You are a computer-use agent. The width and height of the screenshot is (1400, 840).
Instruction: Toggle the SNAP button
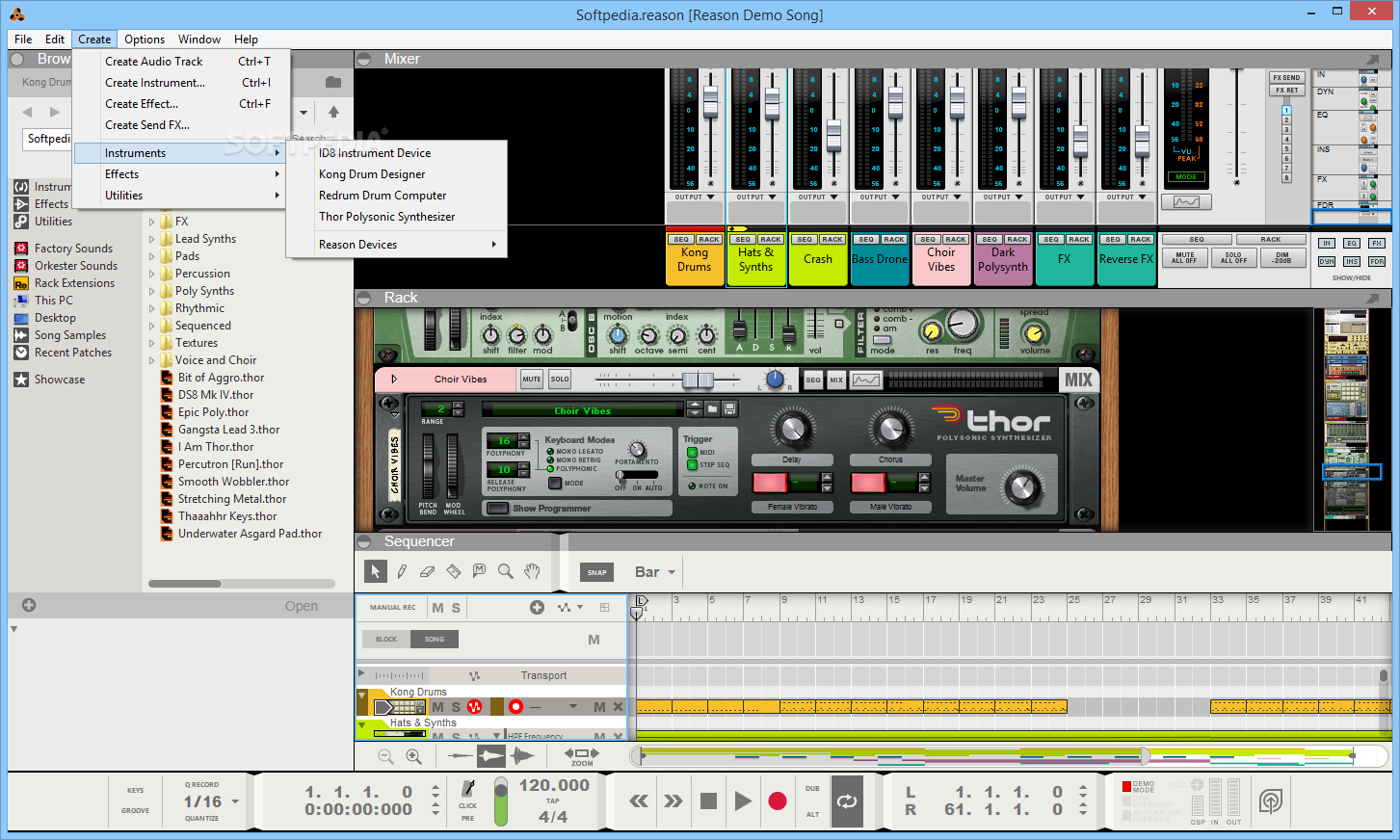[x=597, y=572]
